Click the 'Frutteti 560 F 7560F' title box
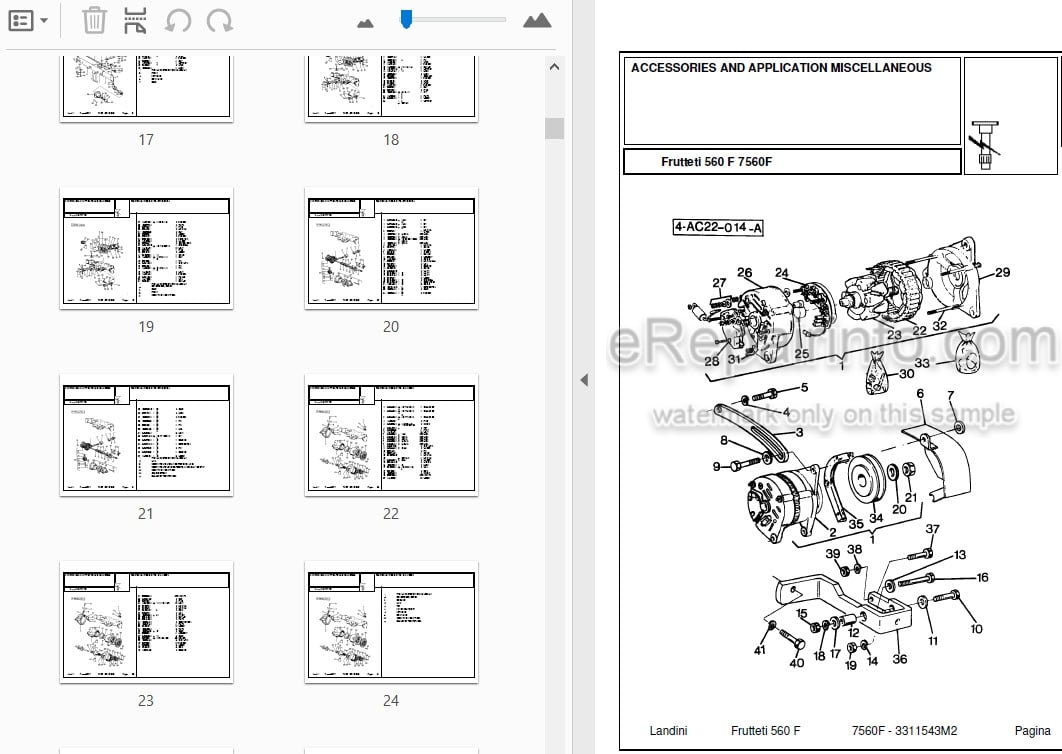This screenshot has height=754, width=1062. point(792,162)
